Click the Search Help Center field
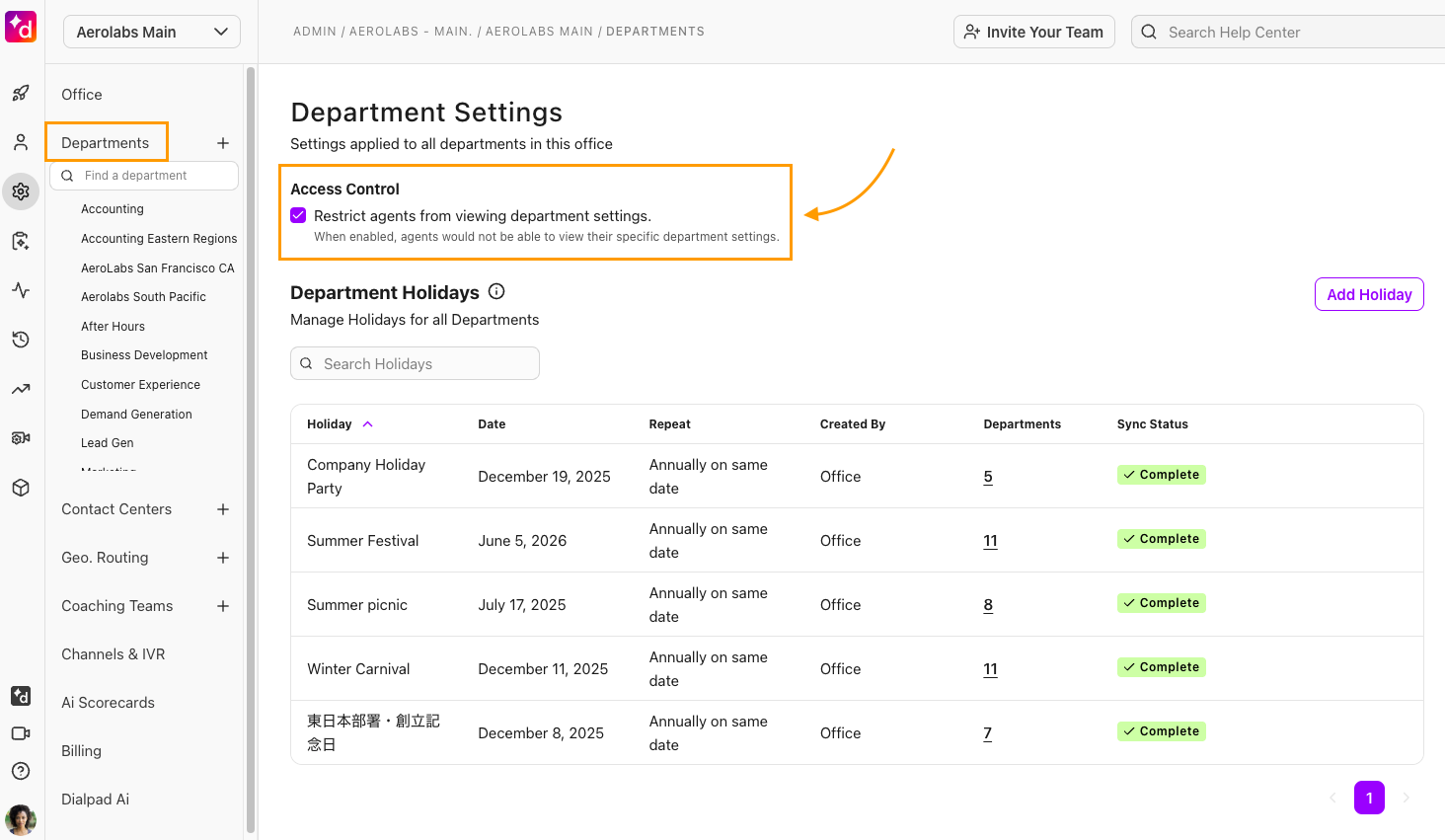Screen dimensions: 1445x840 (x=1288, y=32)
